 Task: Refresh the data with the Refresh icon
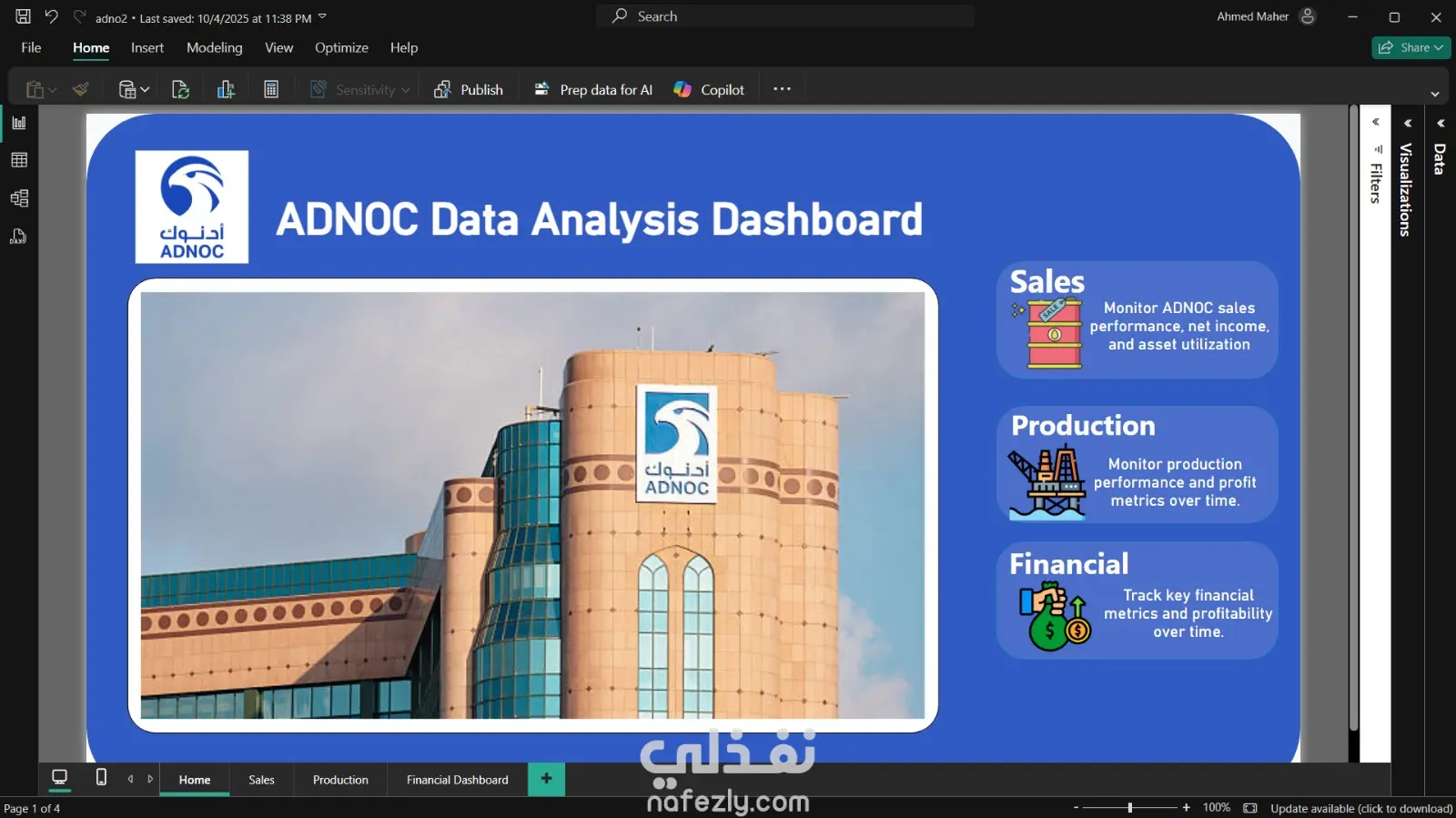point(180,89)
